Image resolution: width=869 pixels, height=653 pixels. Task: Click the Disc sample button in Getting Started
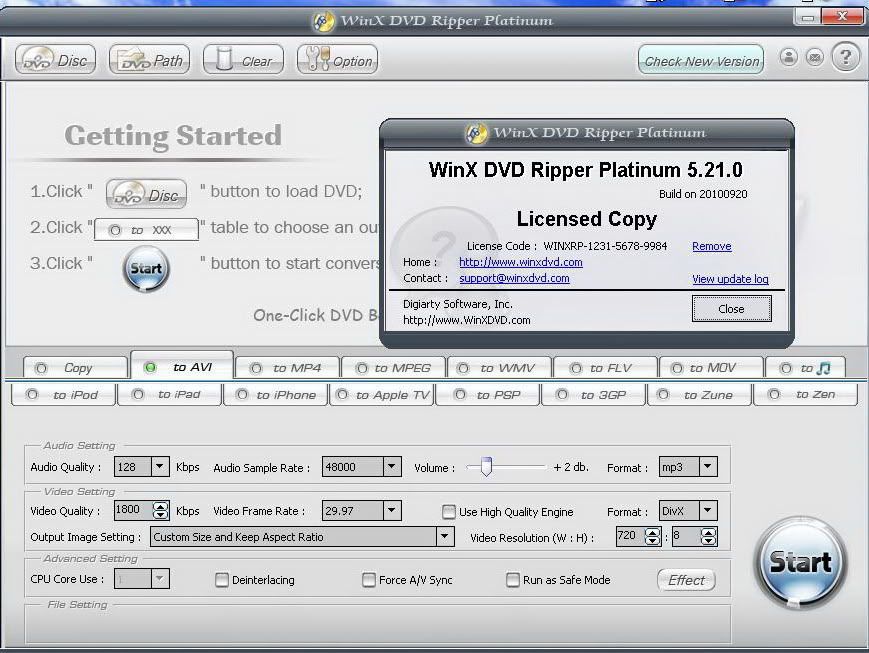pos(146,194)
